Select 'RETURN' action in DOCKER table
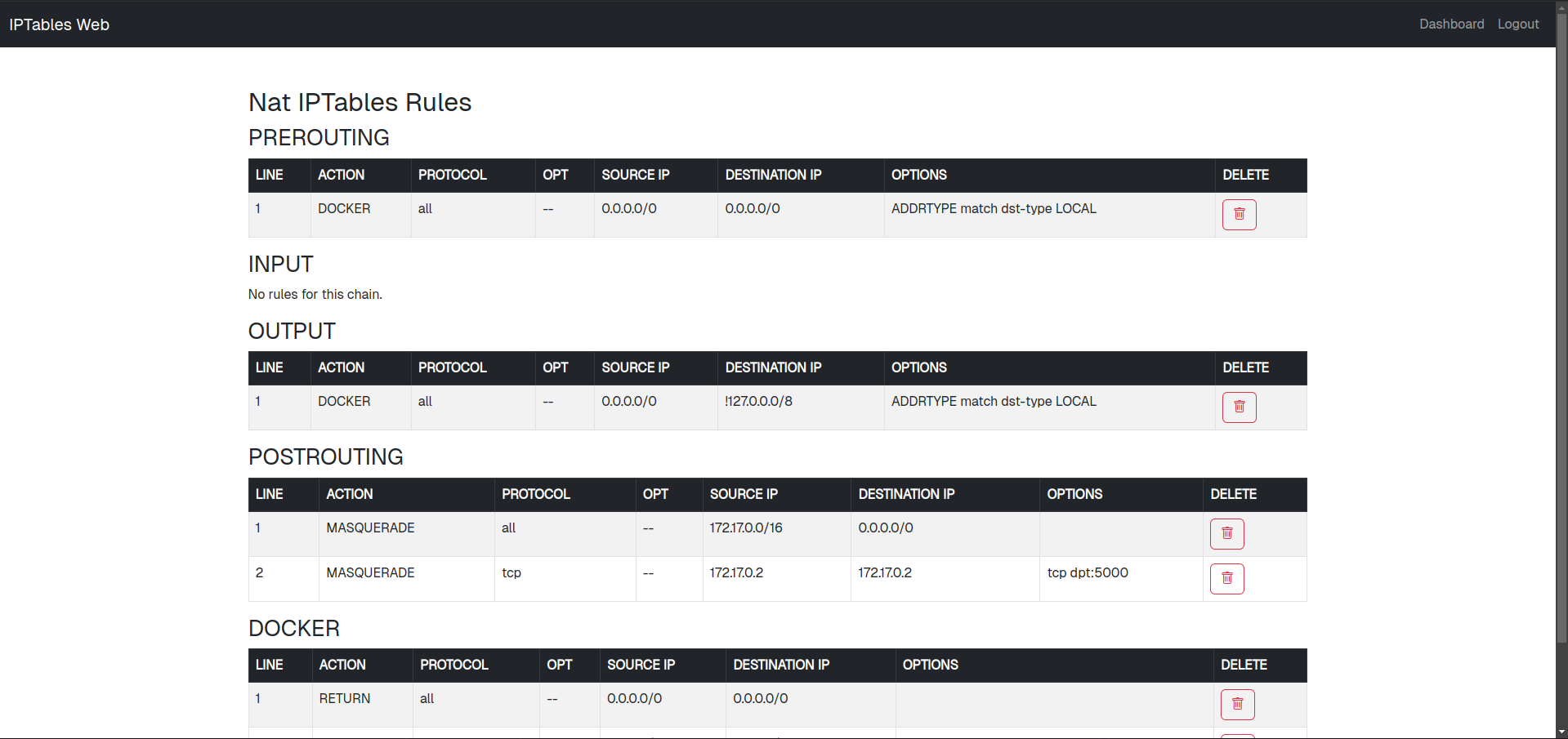1568x739 pixels. (x=362, y=705)
